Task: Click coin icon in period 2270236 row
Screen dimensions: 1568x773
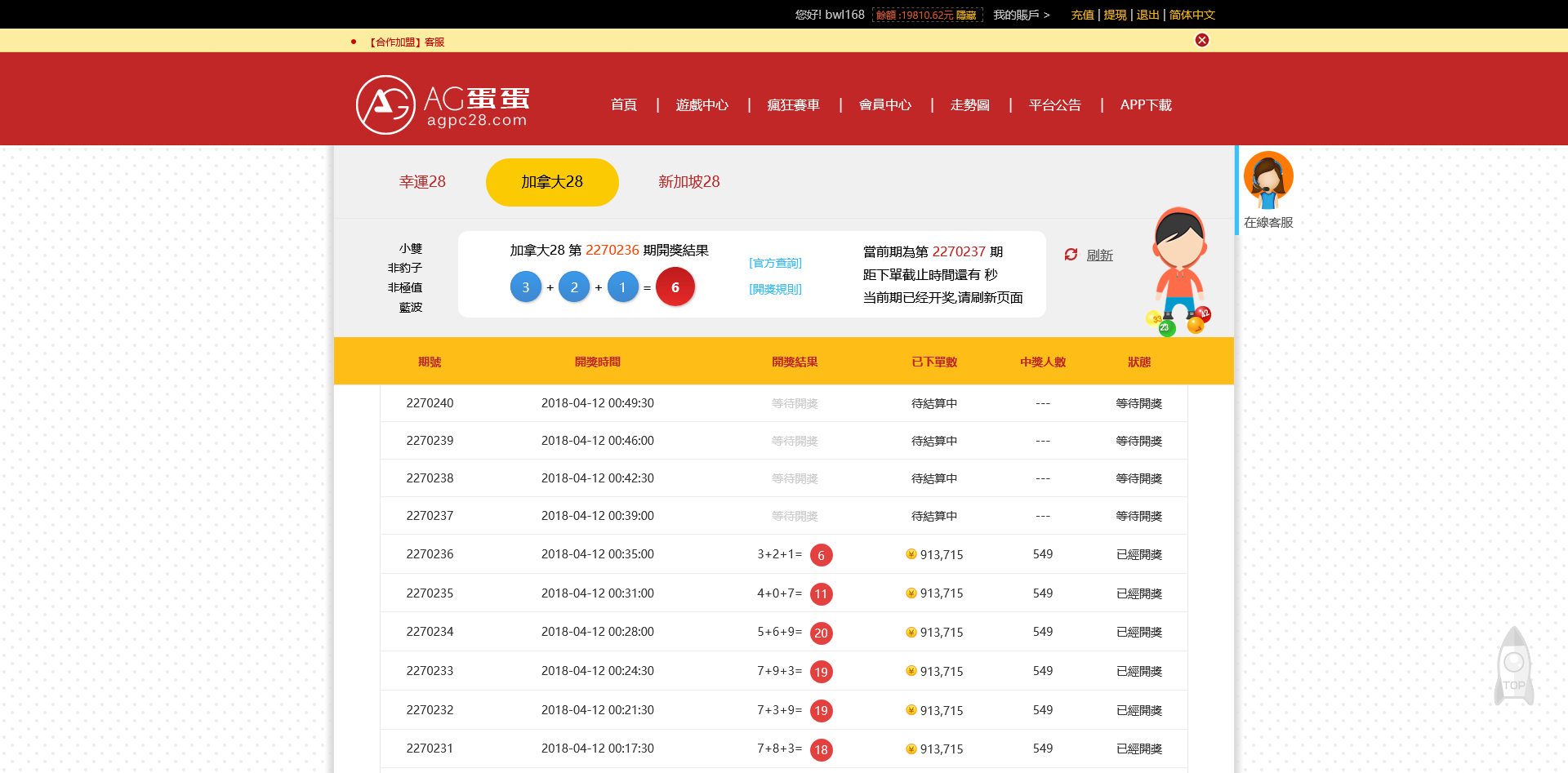Action: [x=911, y=554]
